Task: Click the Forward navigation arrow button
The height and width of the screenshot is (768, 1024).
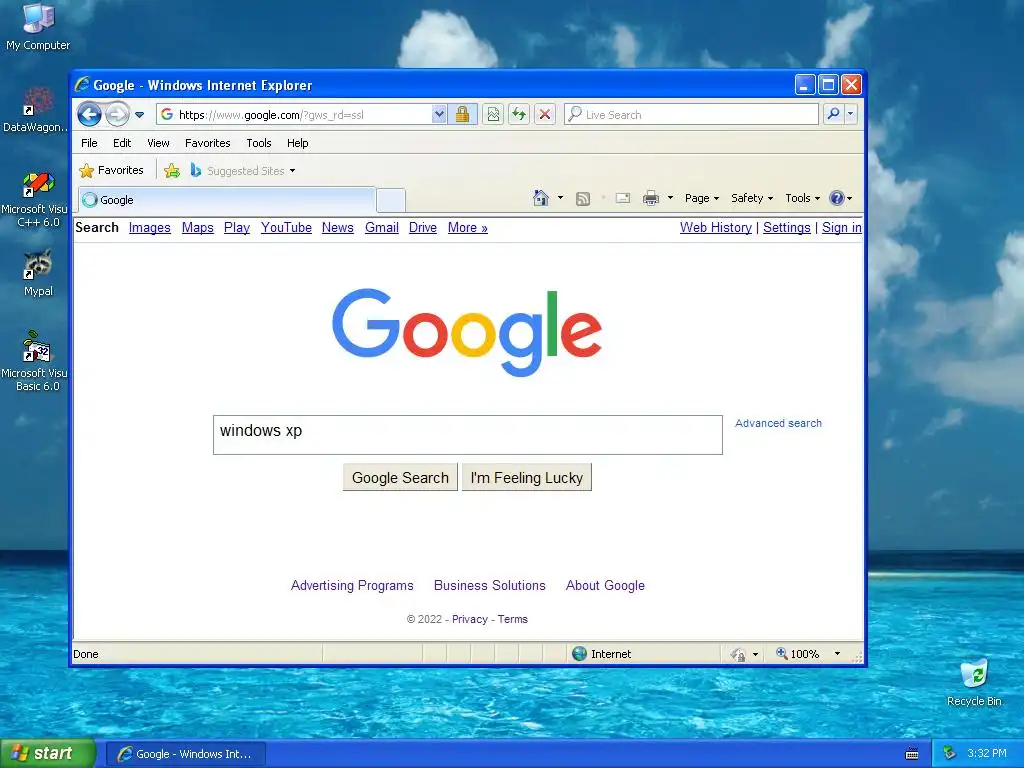Action: (x=118, y=115)
